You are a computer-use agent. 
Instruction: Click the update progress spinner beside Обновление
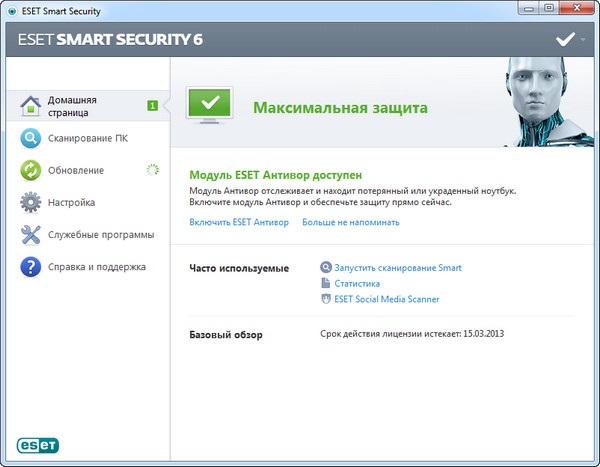coord(152,170)
